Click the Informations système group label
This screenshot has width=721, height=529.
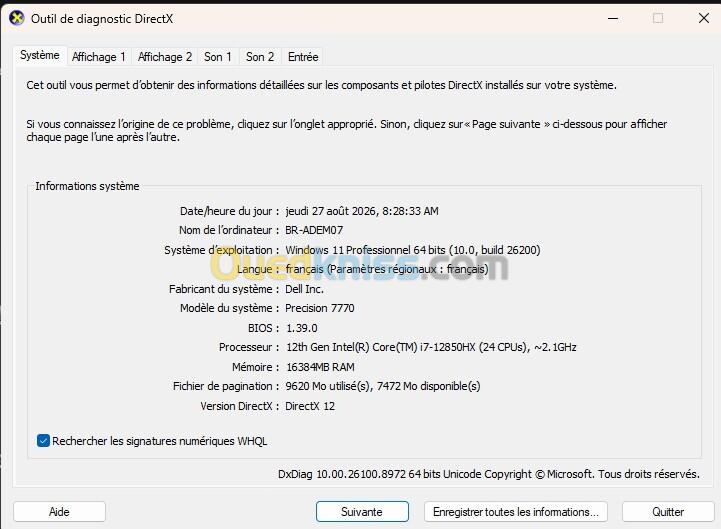[x=87, y=186]
